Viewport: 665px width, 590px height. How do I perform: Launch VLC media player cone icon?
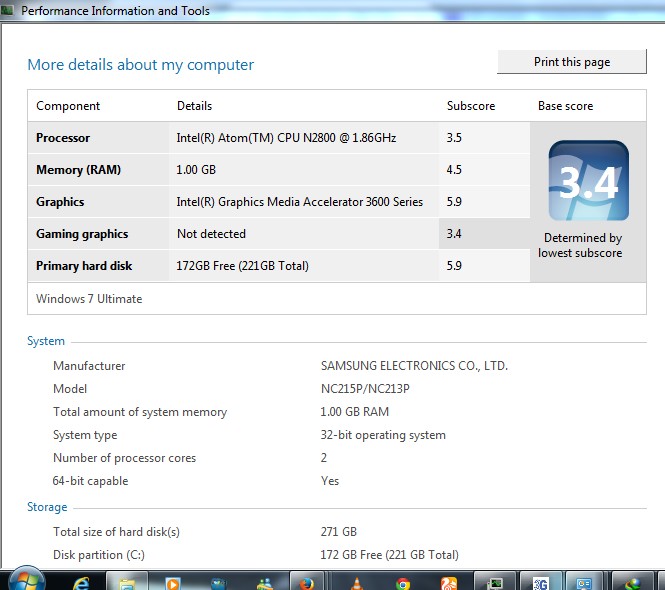click(357, 583)
